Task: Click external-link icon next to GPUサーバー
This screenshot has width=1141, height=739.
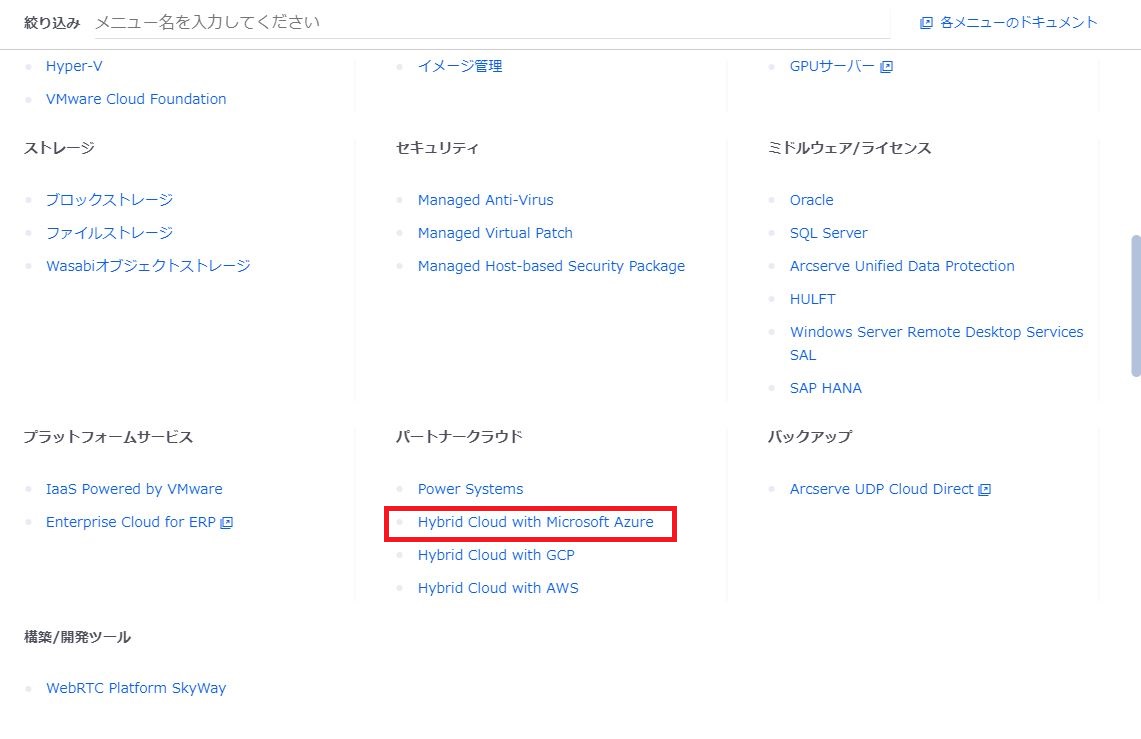Action: pyautogui.click(x=886, y=67)
